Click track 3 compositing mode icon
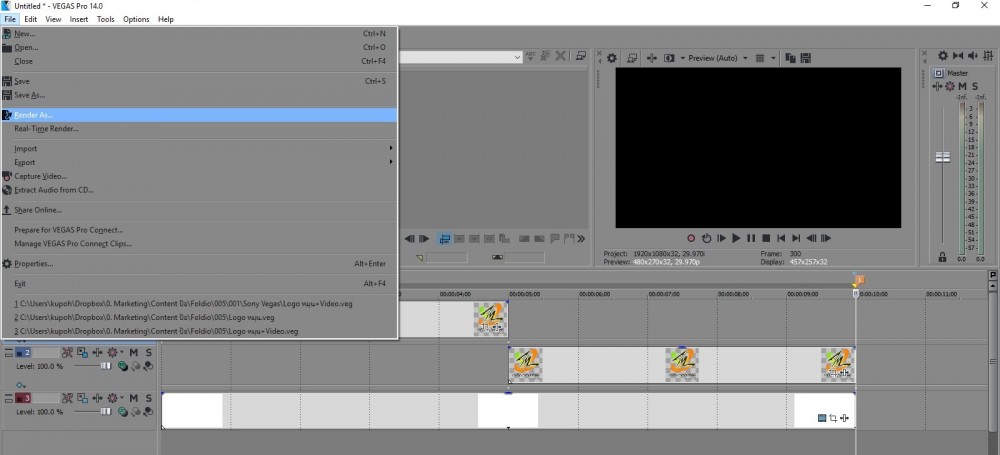This screenshot has width=1000, height=455. [x=122, y=412]
